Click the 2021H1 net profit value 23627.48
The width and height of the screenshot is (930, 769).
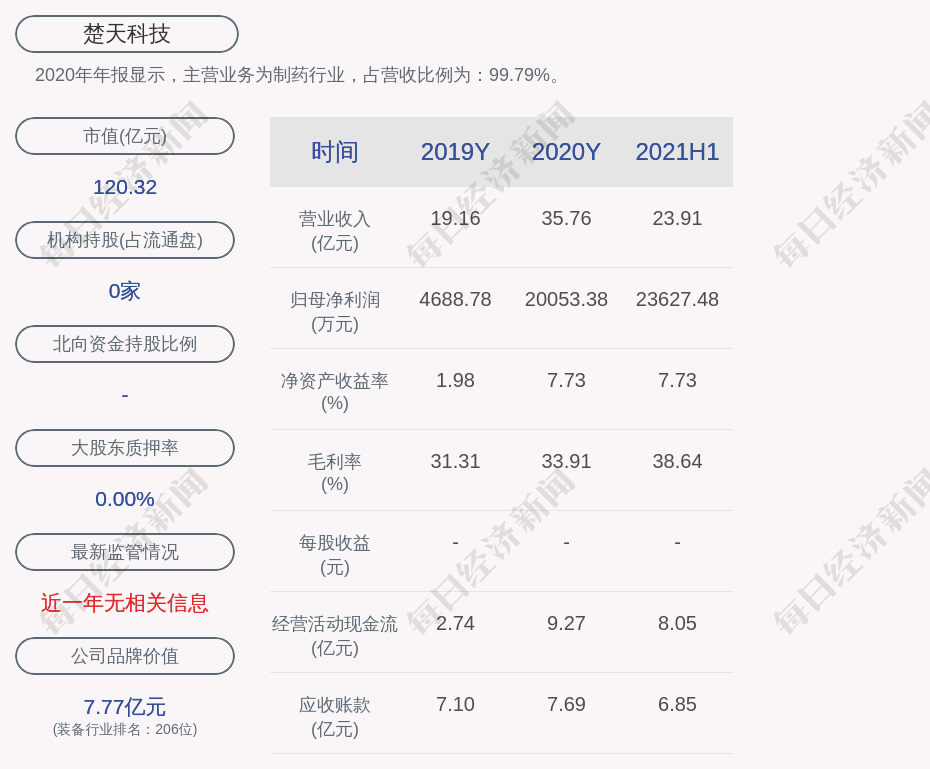pyautogui.click(x=677, y=299)
